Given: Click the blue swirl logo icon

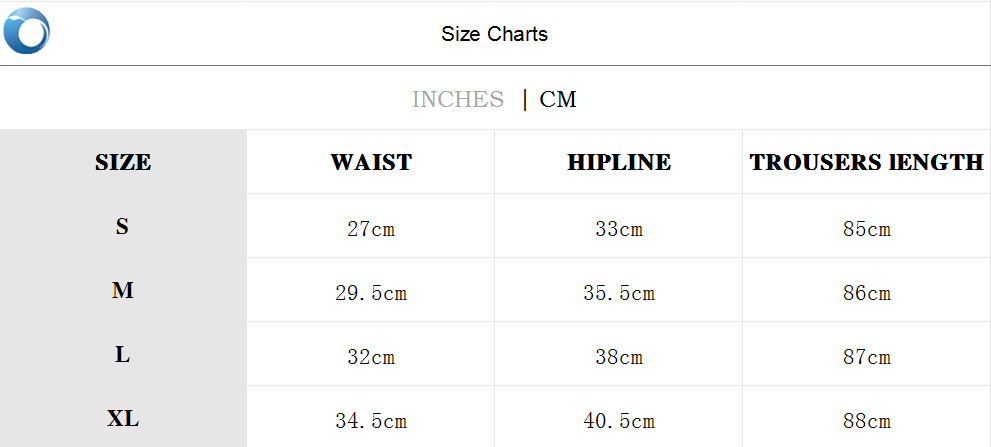Looking at the screenshot, I should (27, 31).
